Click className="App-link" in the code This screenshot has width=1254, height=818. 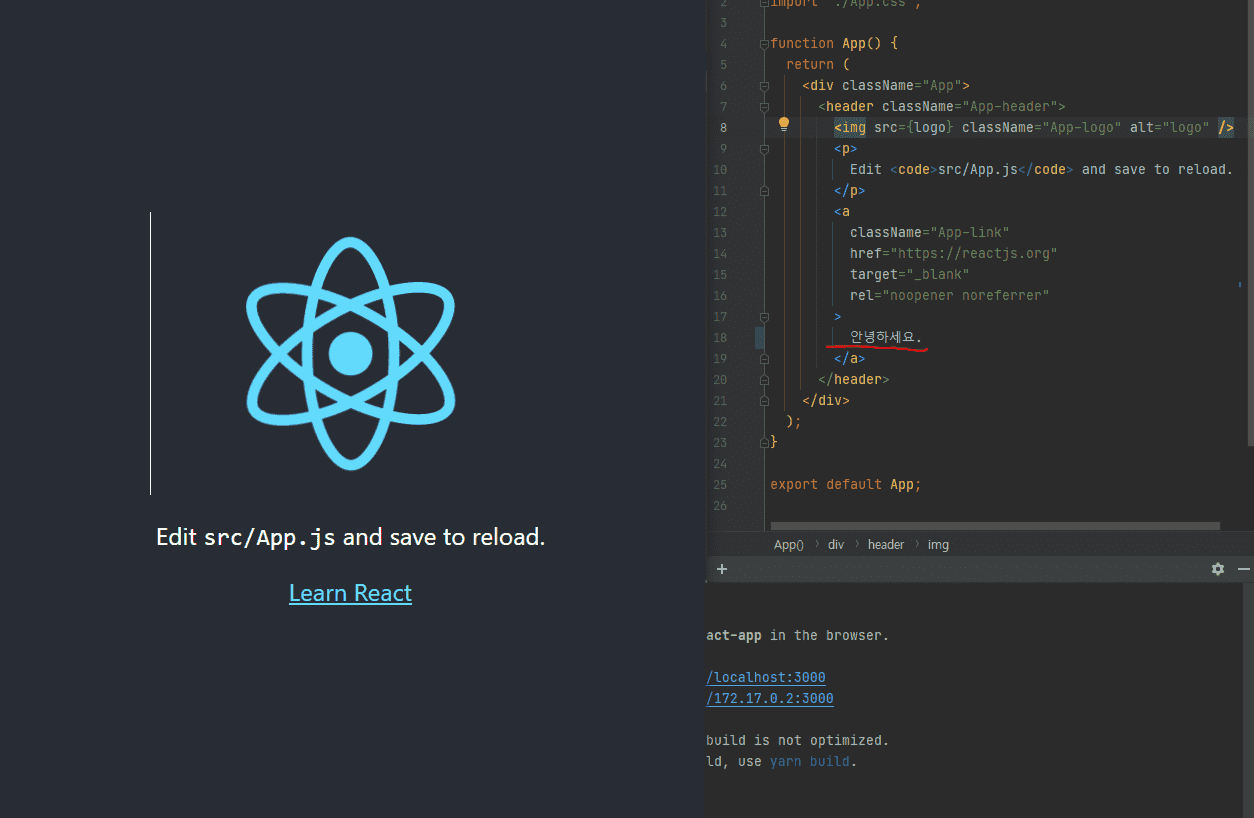[x=929, y=232]
